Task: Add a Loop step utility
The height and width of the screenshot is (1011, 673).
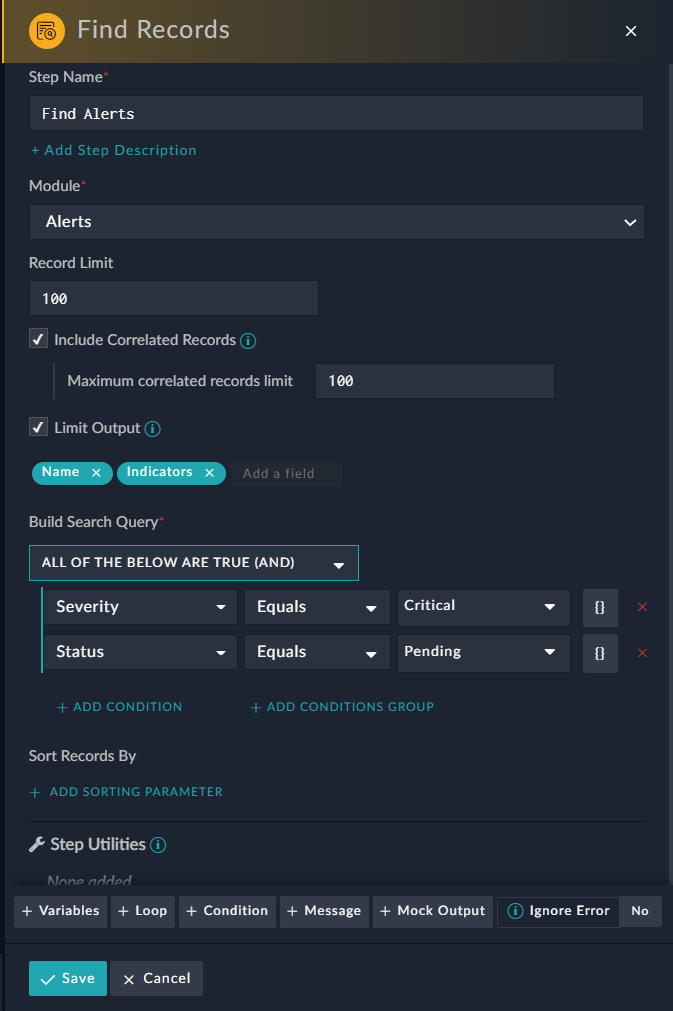Action: (x=143, y=911)
